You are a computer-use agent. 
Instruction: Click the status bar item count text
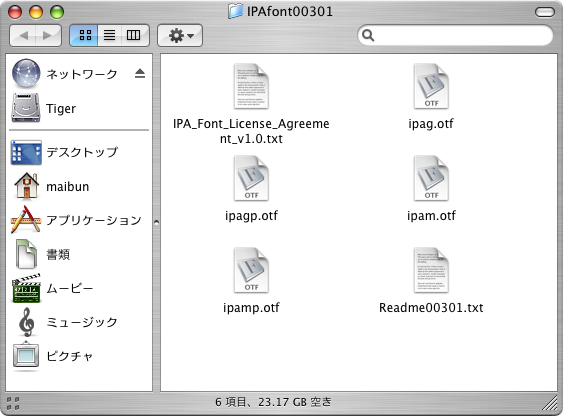[273, 402]
